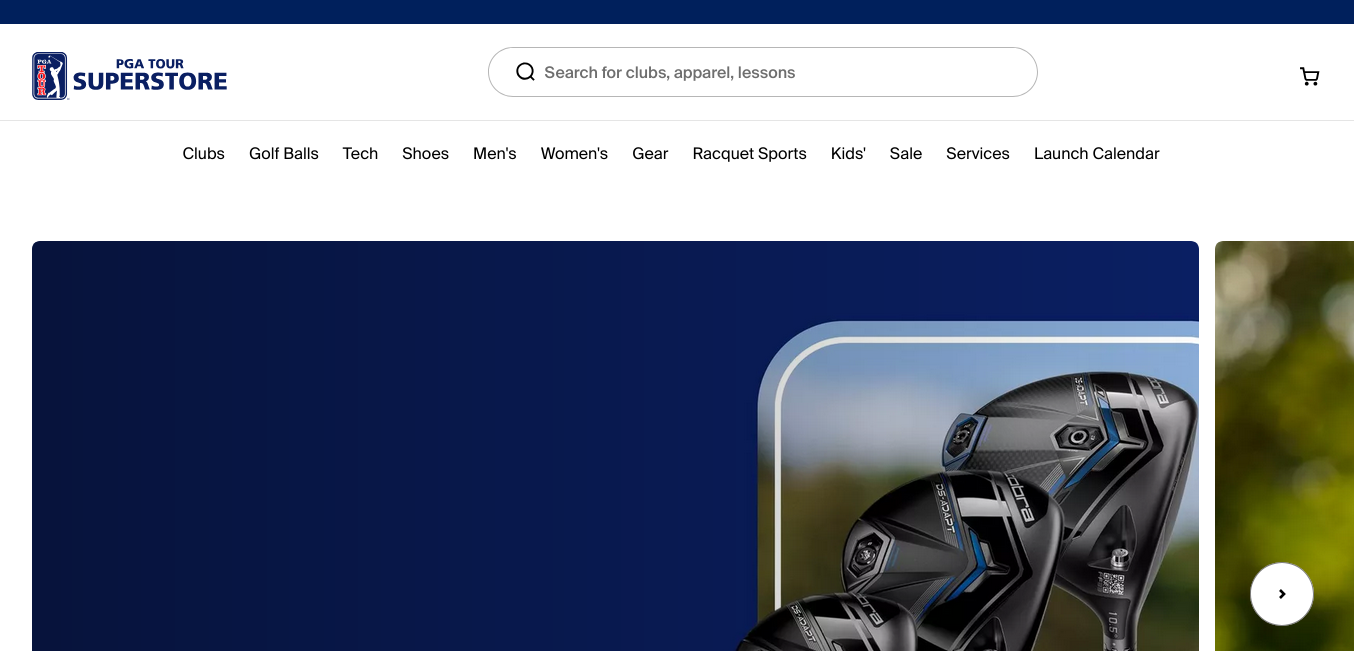Click the search magnifier icon
The image size is (1366, 651).
pos(525,72)
